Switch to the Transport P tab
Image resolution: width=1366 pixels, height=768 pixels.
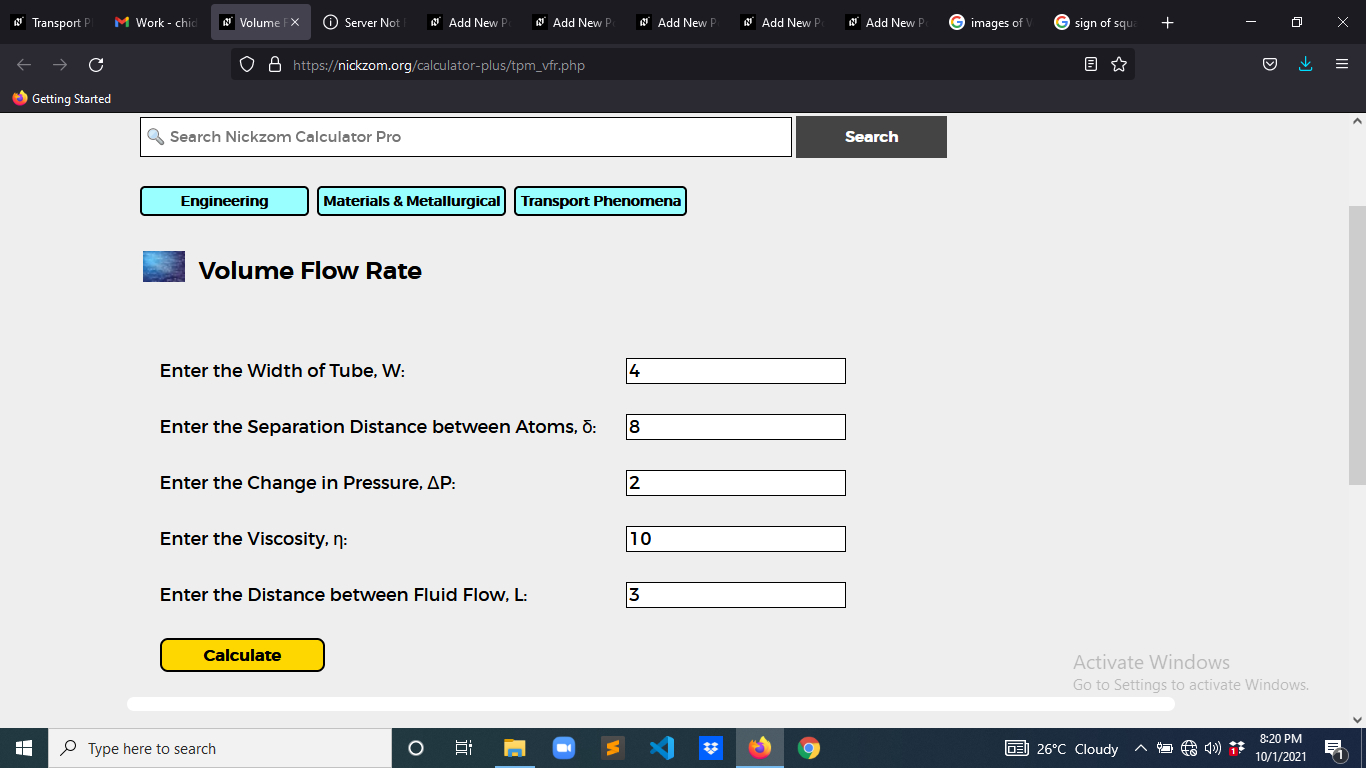51,22
